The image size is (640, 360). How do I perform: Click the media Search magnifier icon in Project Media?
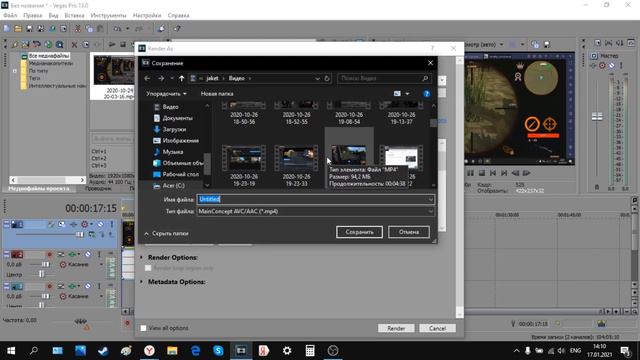(60, 44)
